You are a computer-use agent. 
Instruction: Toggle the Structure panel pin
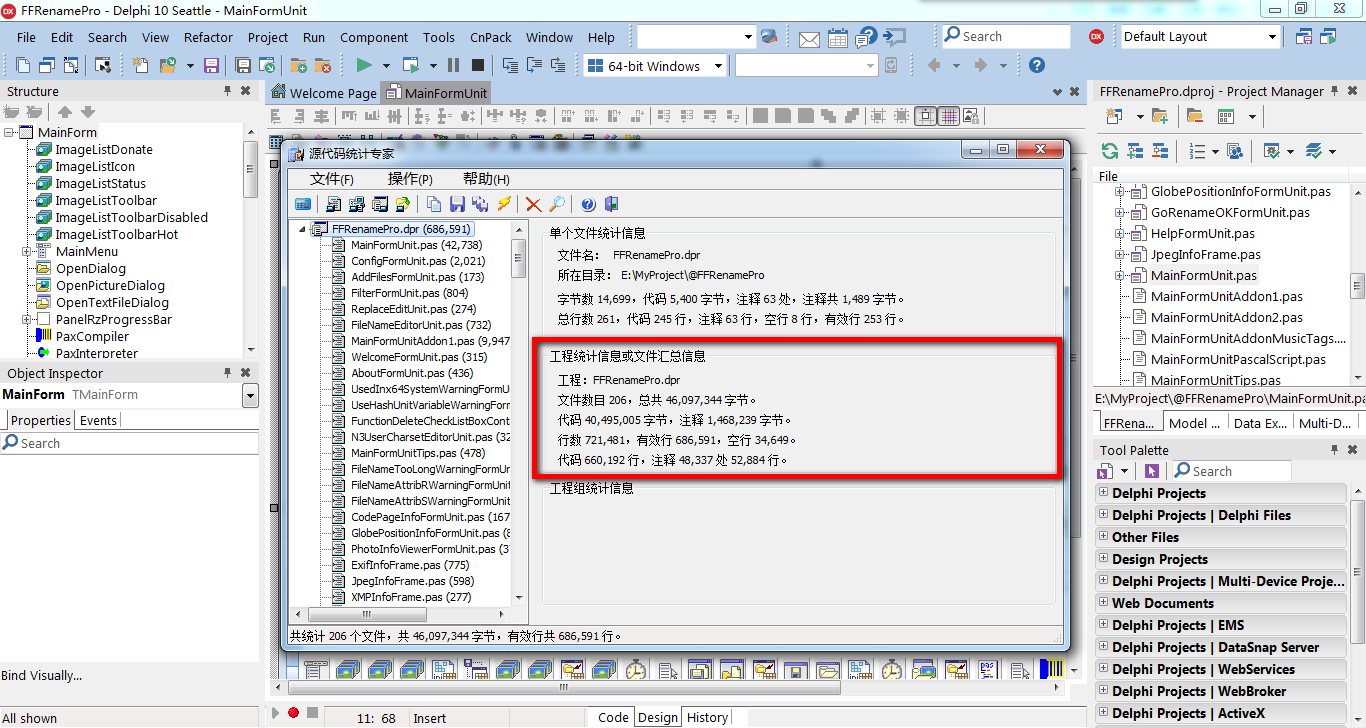click(x=228, y=91)
